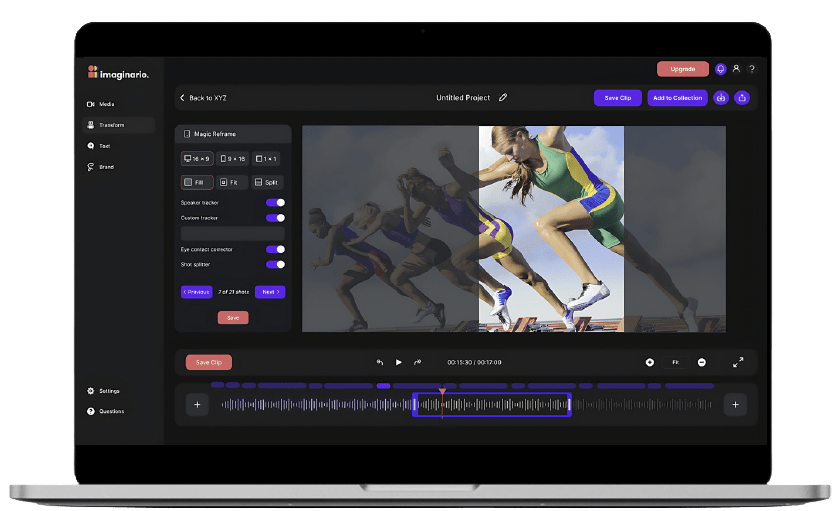Screen dimensions: 837x511
Task: Open the Media section in sidebar
Action: pyautogui.click(x=101, y=104)
